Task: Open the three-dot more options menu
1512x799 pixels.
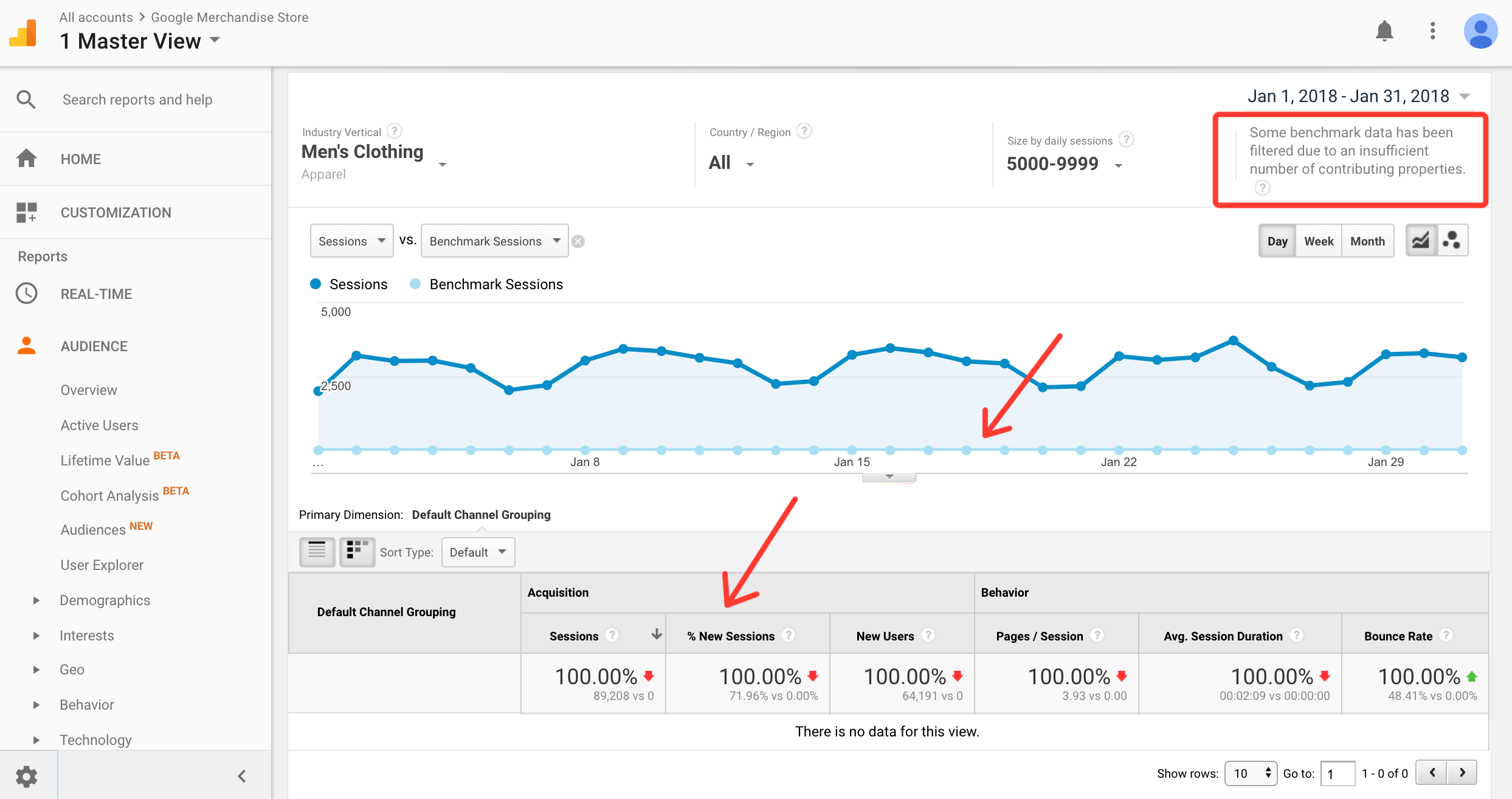Action: (x=1433, y=30)
